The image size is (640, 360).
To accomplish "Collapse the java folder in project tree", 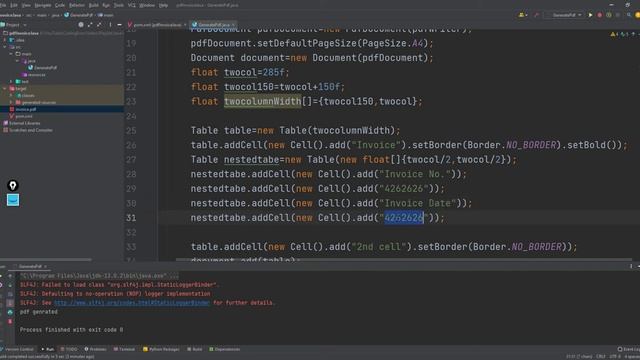I will 17,61.
